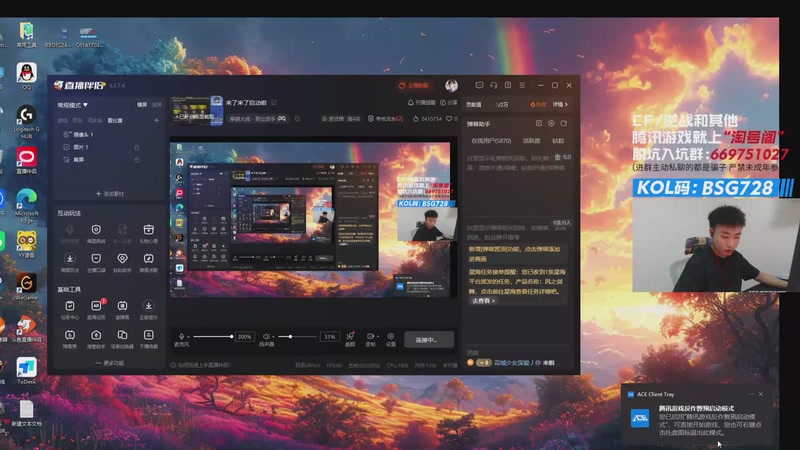Edit the stream title pencil icon

pos(274,103)
